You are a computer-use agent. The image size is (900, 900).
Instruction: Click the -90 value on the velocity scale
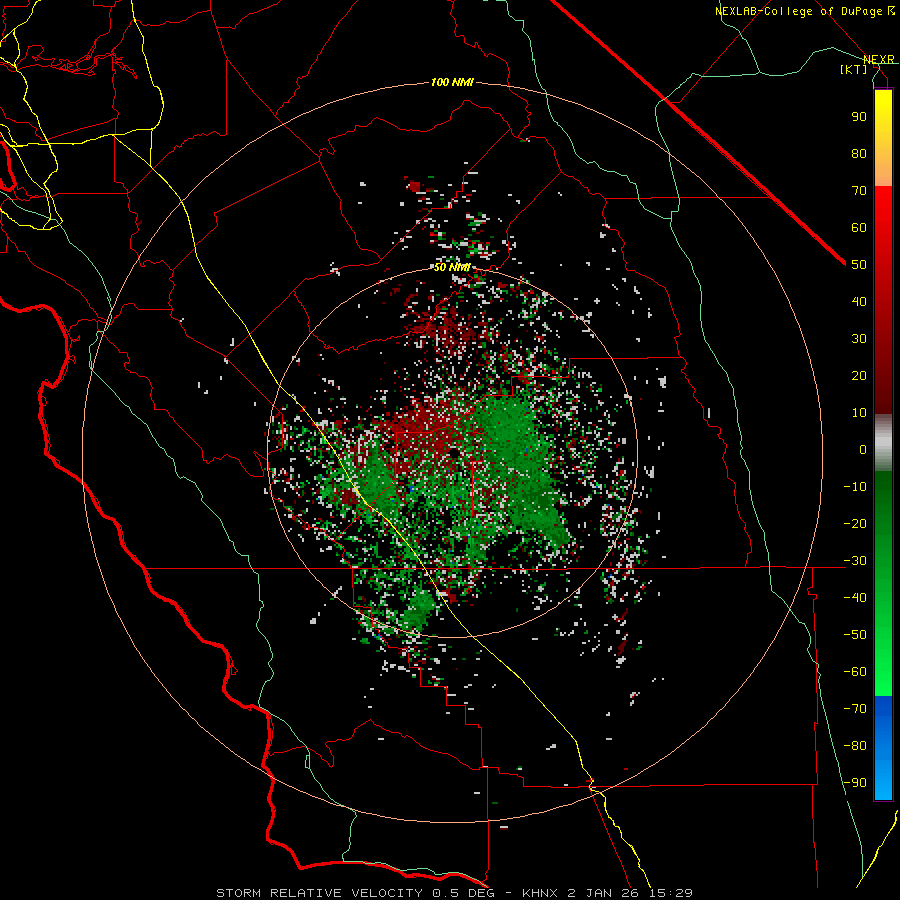point(855,783)
